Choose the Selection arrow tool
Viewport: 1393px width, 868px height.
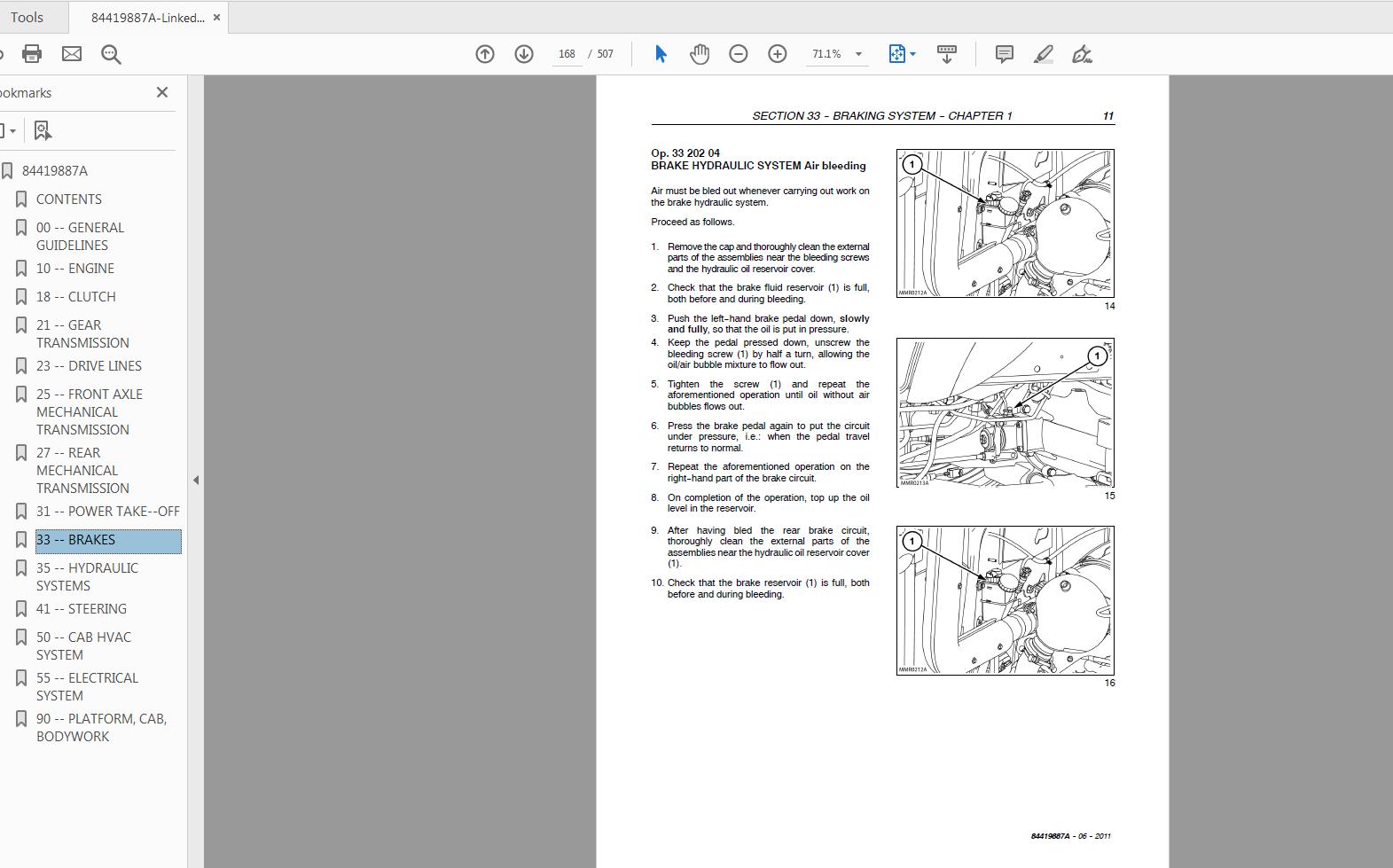click(x=661, y=54)
